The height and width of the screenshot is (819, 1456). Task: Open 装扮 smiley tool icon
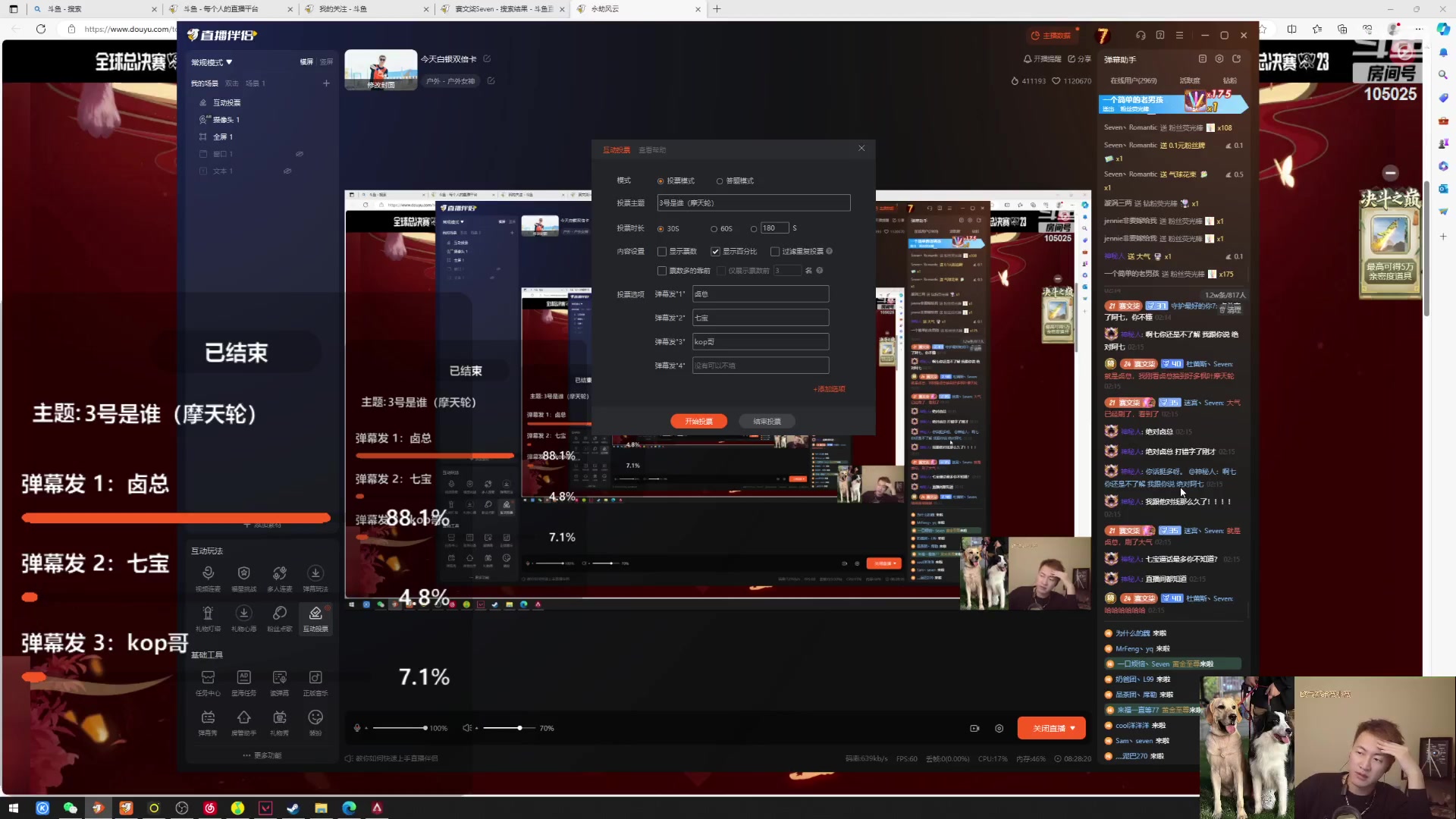(315, 723)
